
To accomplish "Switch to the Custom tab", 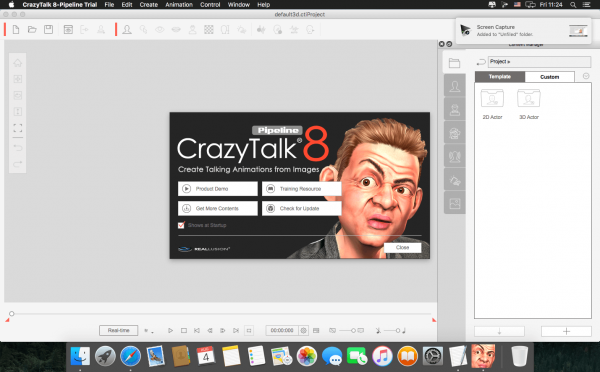I will [549, 77].
